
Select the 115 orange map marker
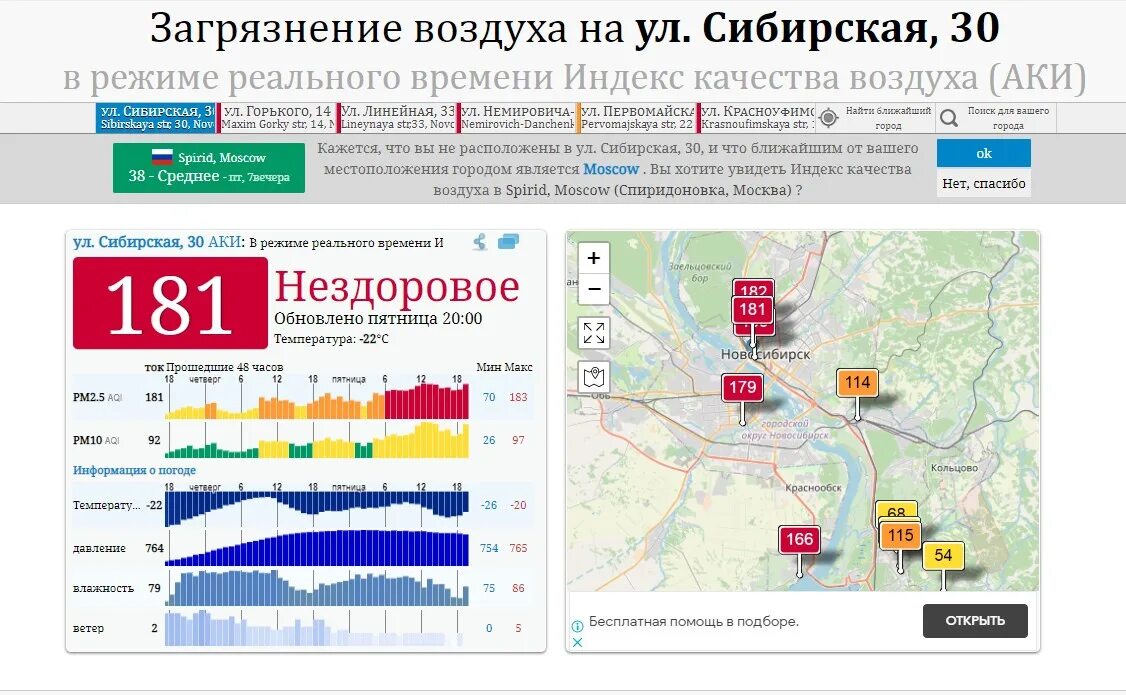coord(901,536)
